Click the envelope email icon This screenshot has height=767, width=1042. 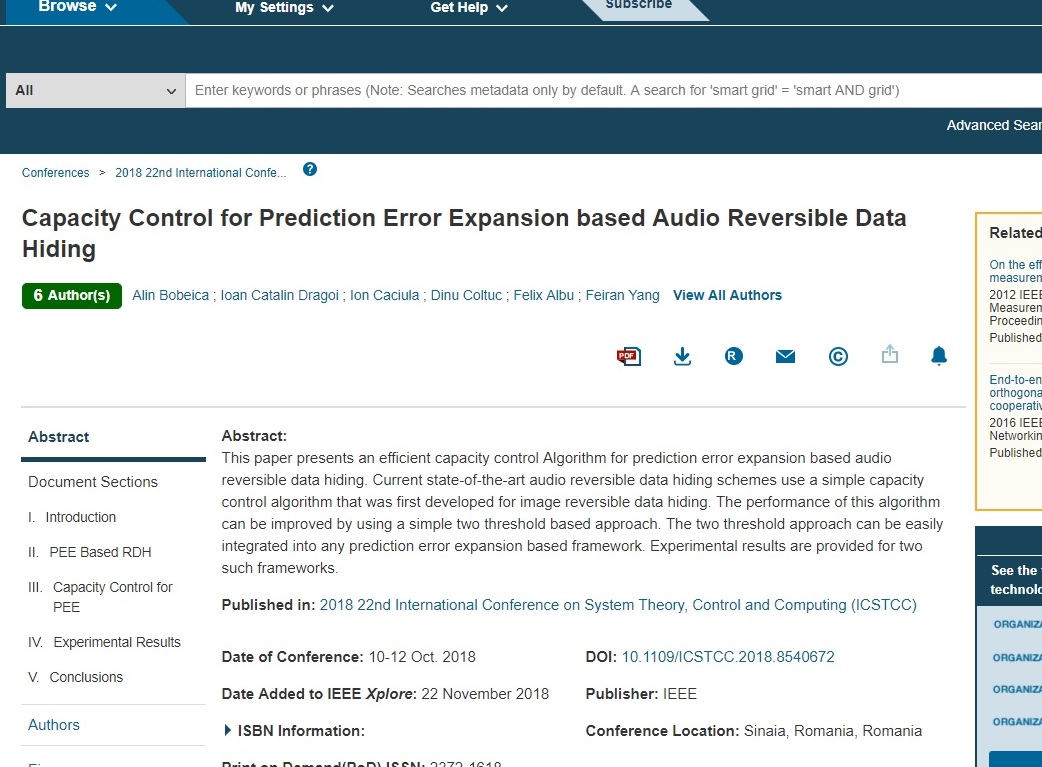tap(785, 356)
